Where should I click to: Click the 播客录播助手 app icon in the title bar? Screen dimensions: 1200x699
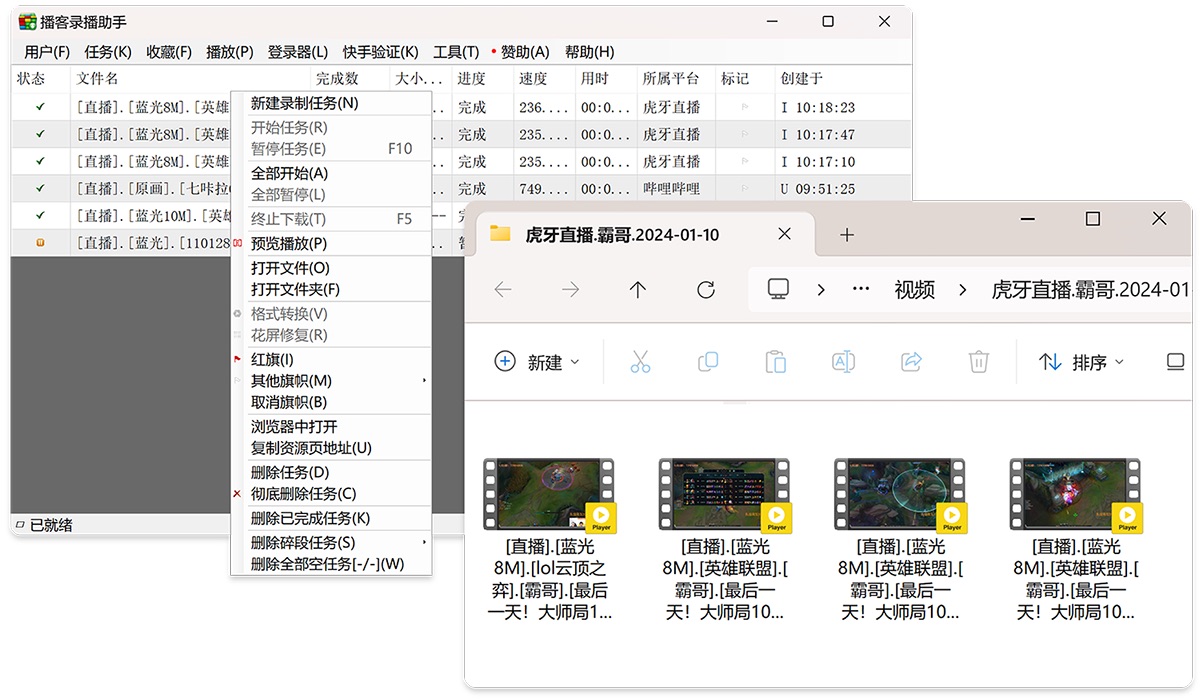[x=28, y=21]
